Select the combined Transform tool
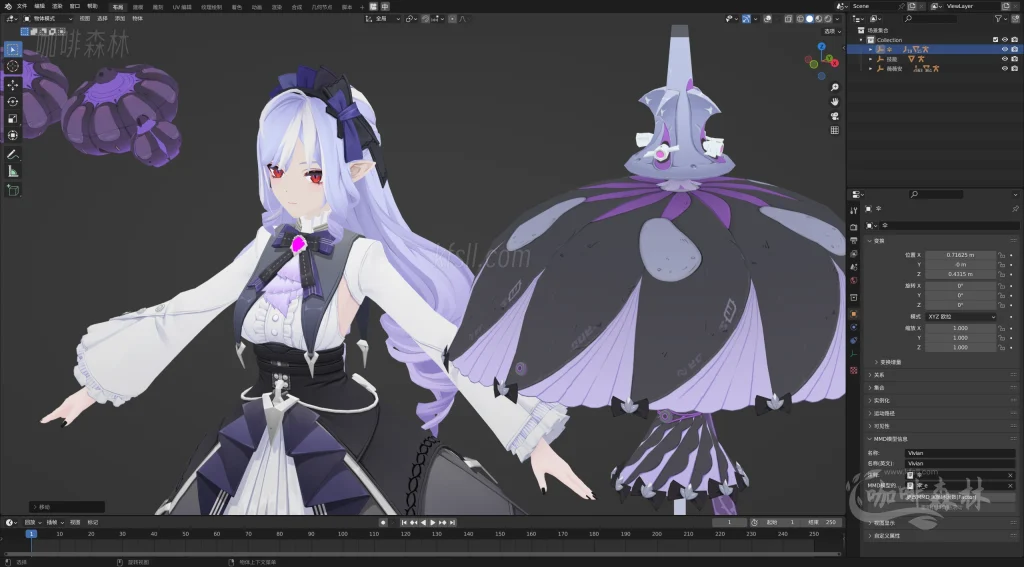 12,135
